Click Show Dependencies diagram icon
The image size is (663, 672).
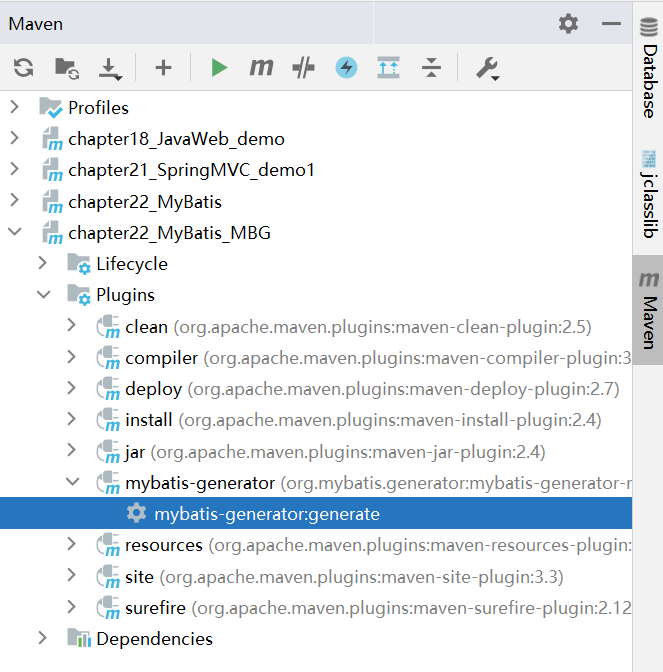[389, 68]
